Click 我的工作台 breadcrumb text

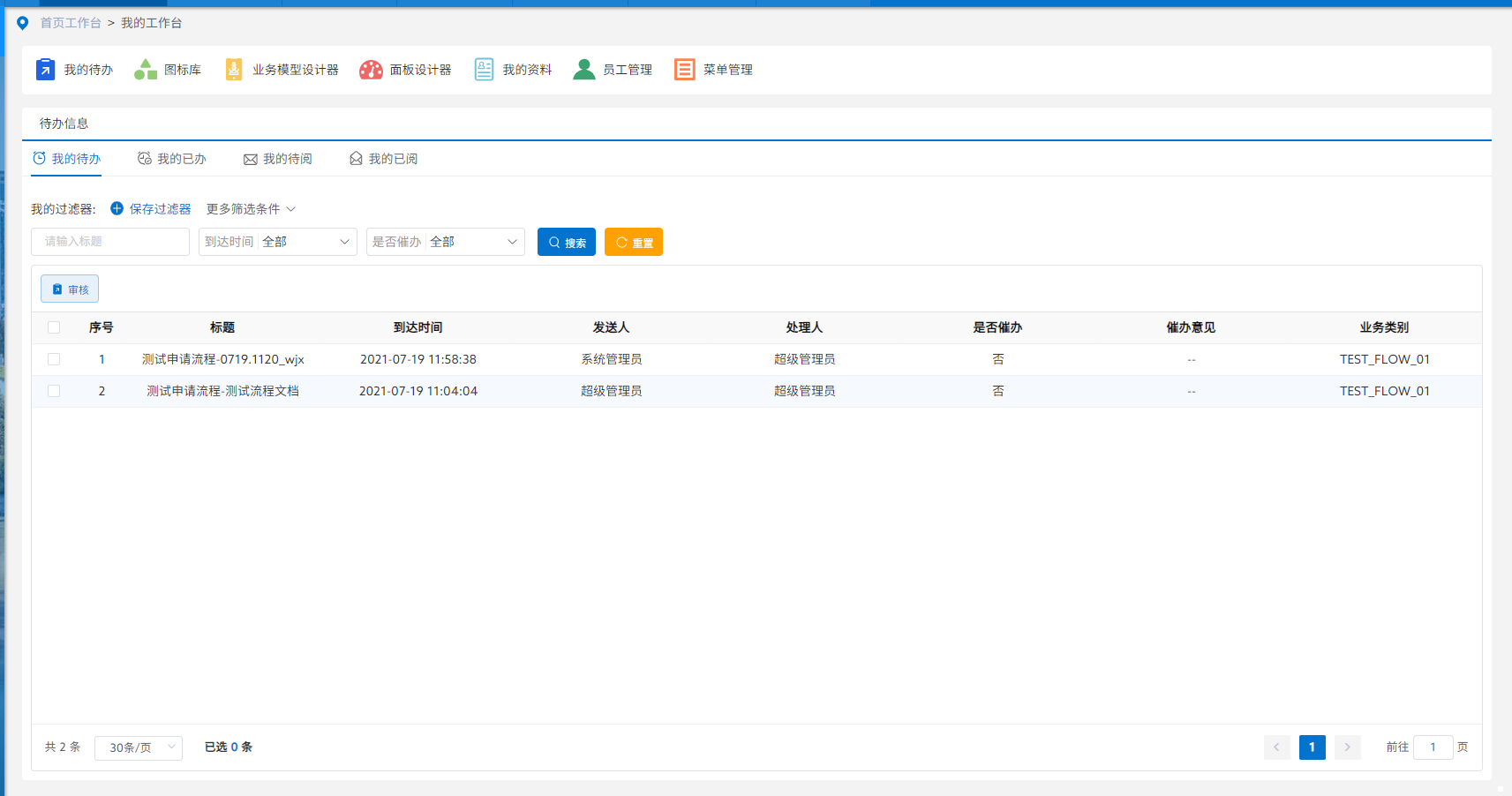pyautogui.click(x=152, y=23)
